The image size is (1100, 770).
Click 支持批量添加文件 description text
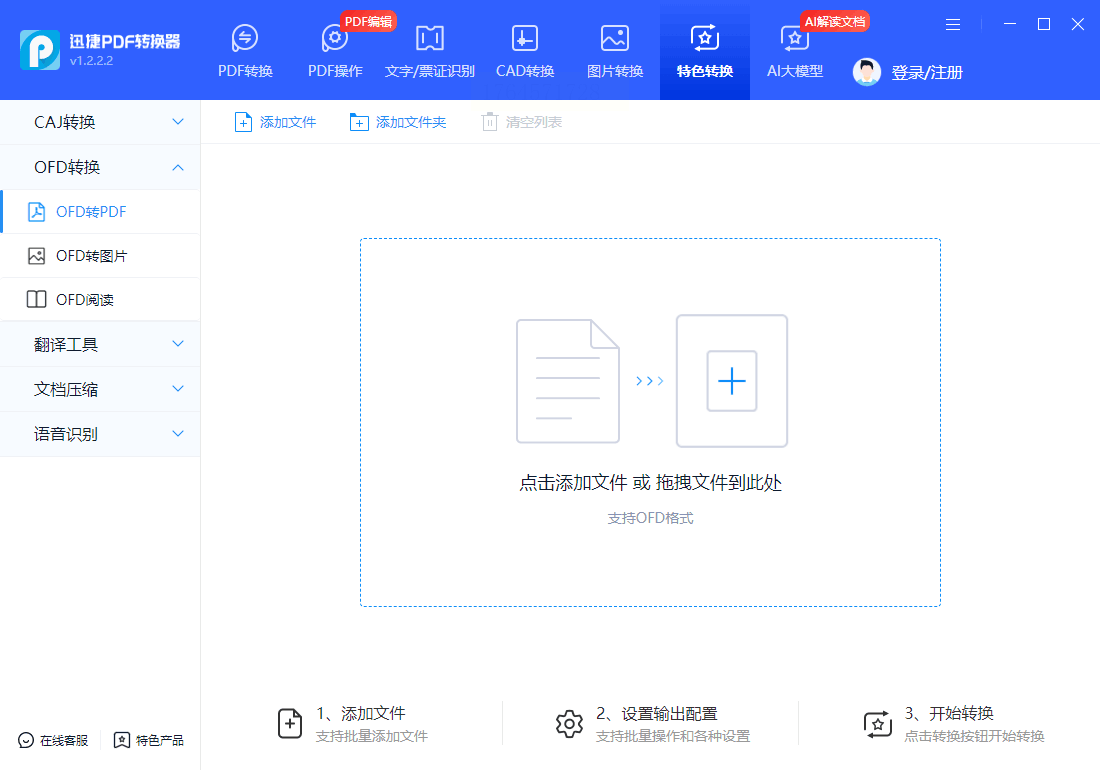(372, 736)
